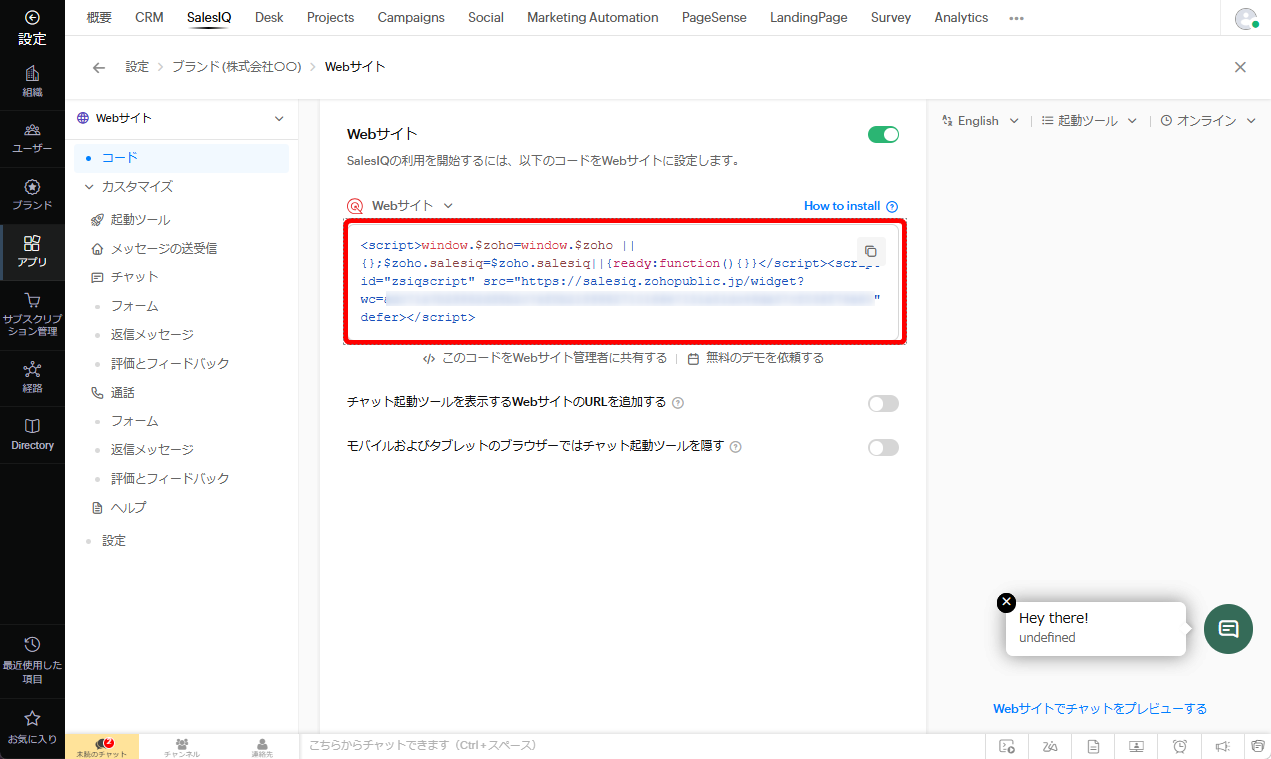
Task: Dismiss the Hey there! chat bubble
Action: [x=1006, y=602]
